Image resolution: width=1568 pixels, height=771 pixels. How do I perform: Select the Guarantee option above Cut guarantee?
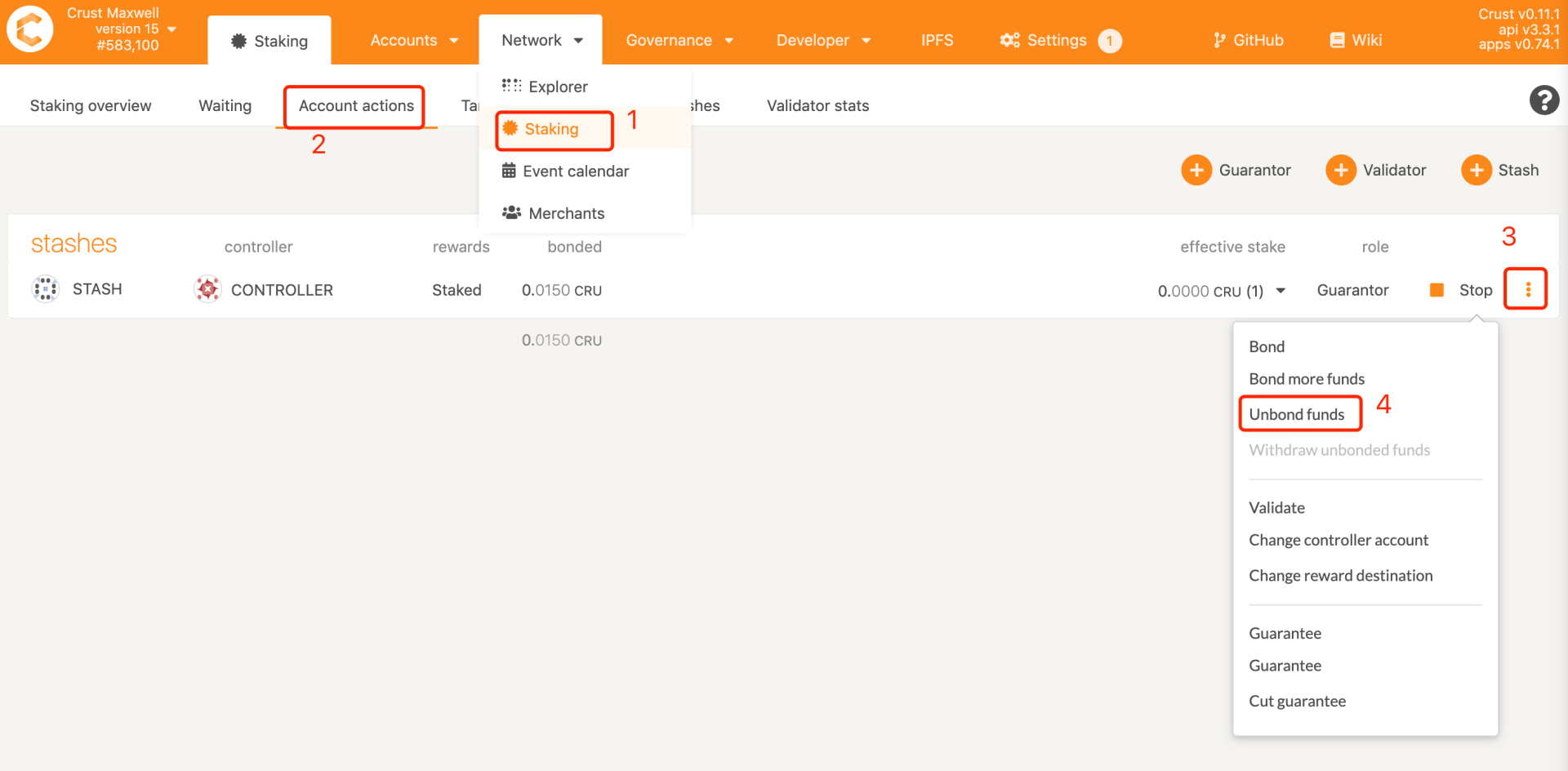(1285, 666)
